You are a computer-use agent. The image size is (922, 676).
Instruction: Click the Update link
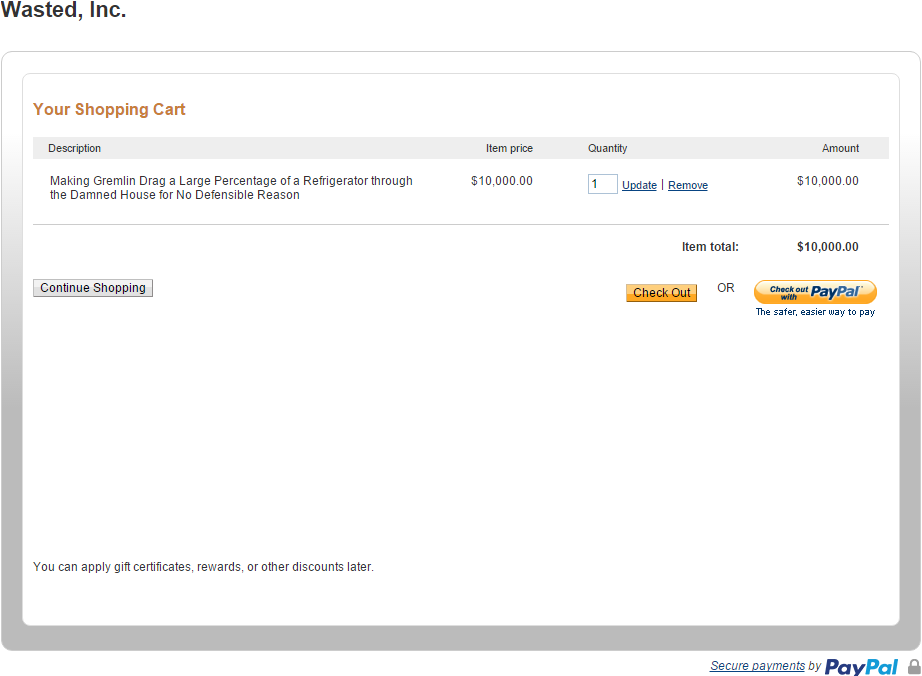point(639,185)
